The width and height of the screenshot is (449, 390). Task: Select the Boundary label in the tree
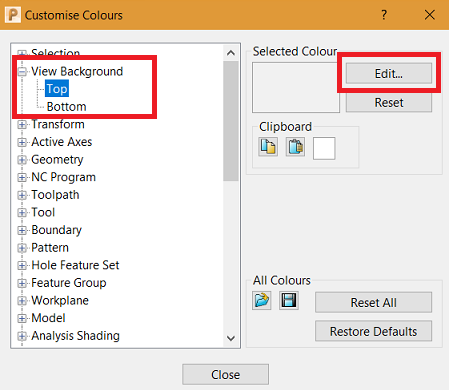pyautogui.click(x=57, y=230)
